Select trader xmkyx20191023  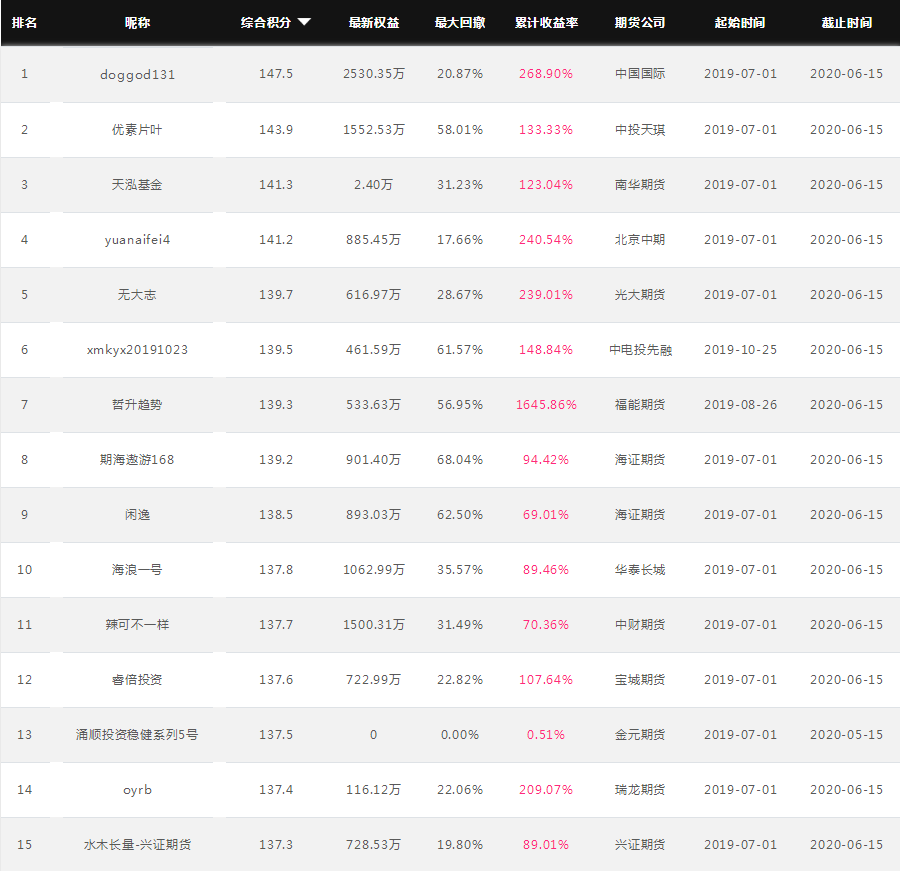(x=137, y=350)
